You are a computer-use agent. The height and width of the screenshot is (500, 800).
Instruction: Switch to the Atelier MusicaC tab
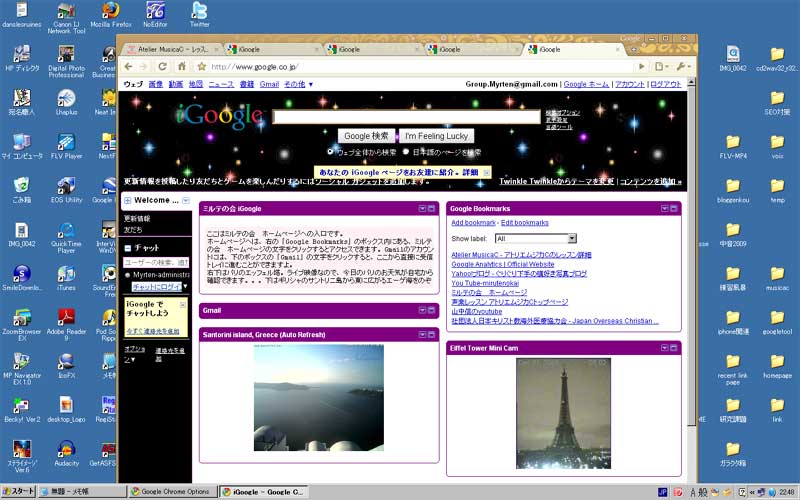click(x=171, y=49)
